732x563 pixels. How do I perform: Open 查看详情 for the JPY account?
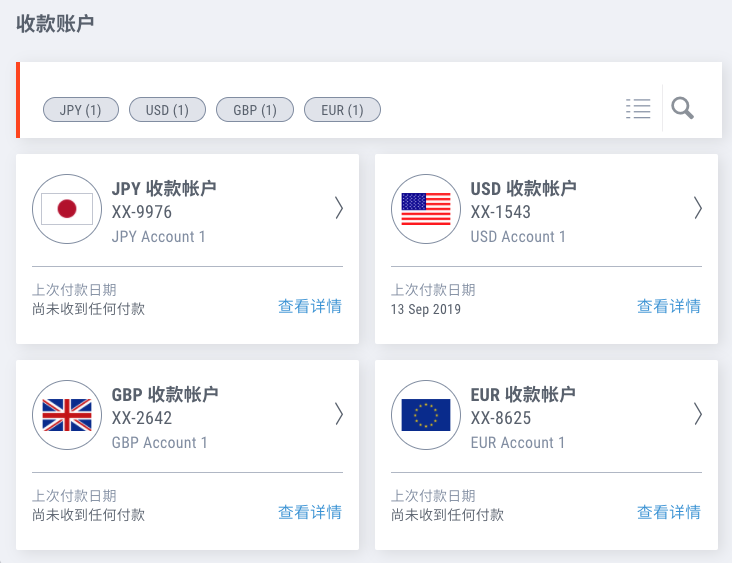pos(310,307)
